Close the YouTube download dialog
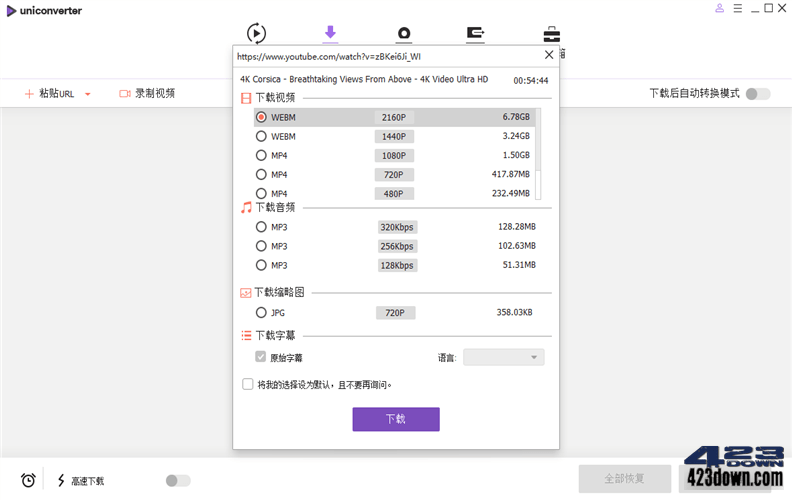 pos(549,56)
